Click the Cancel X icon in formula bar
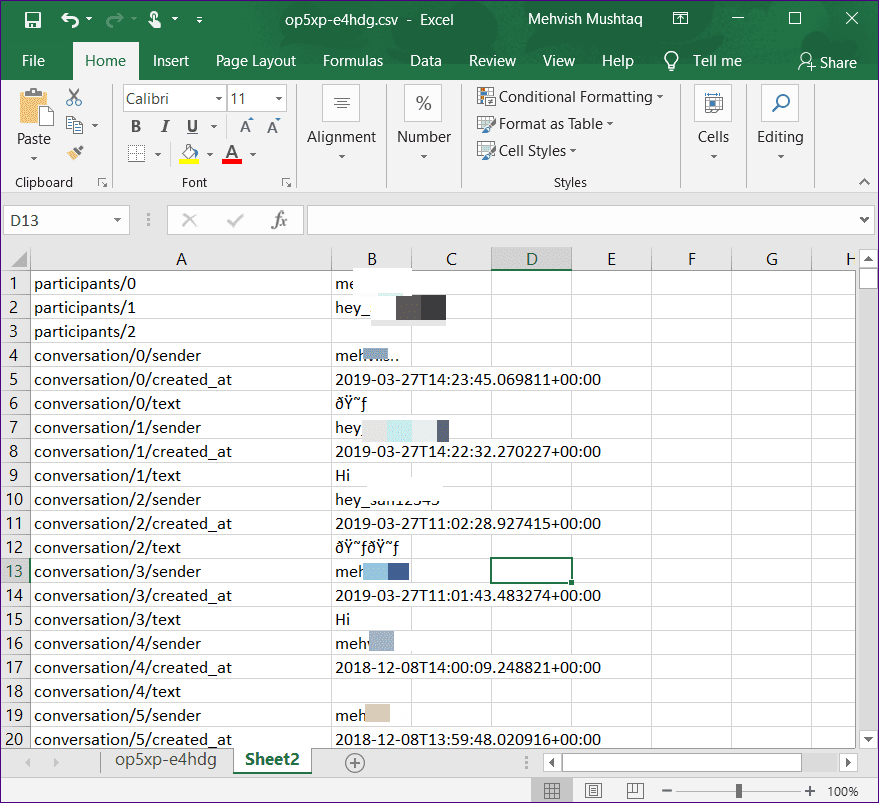This screenshot has height=803, width=879. 189,220
